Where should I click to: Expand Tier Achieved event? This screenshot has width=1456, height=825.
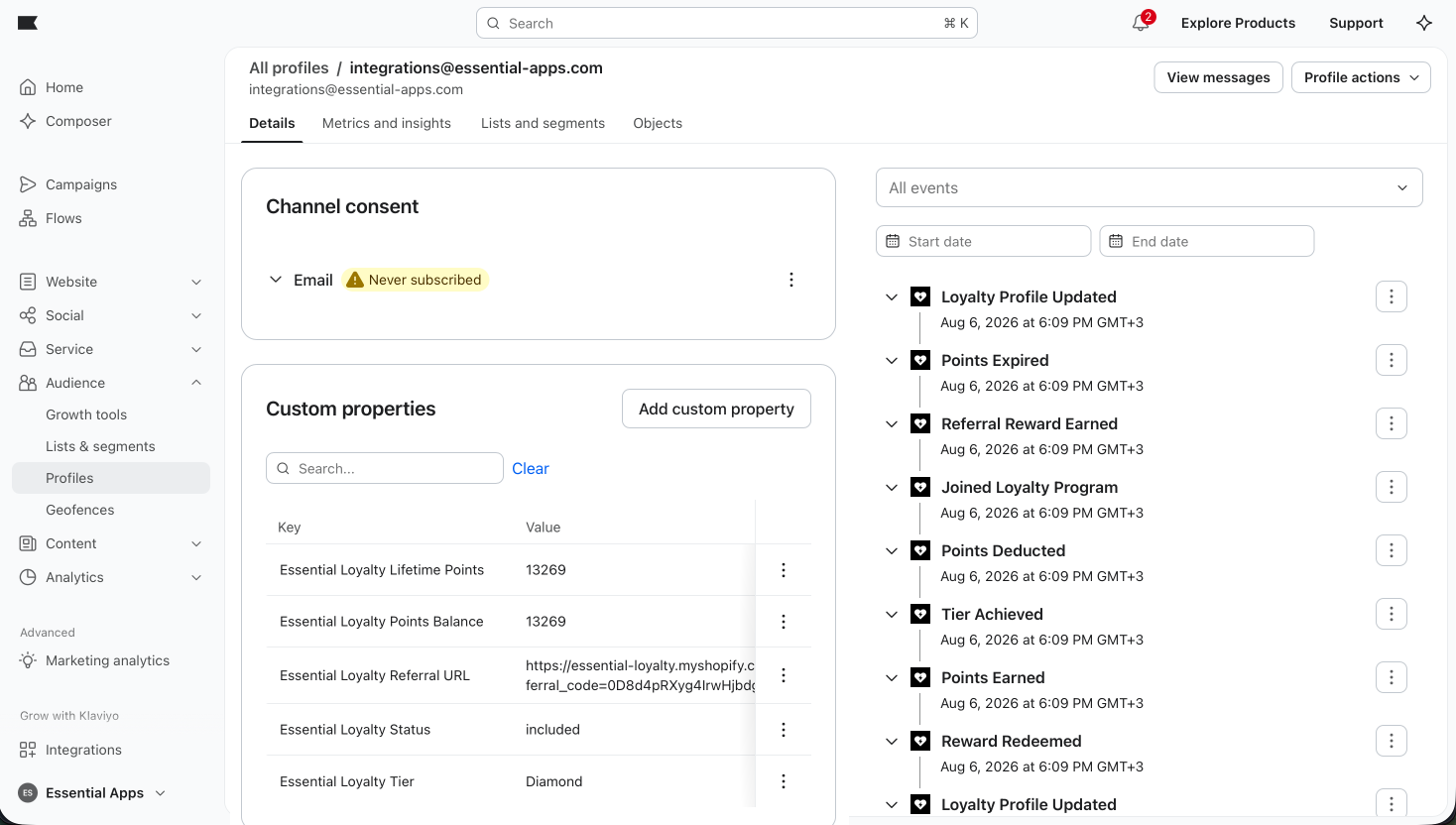tap(892, 614)
